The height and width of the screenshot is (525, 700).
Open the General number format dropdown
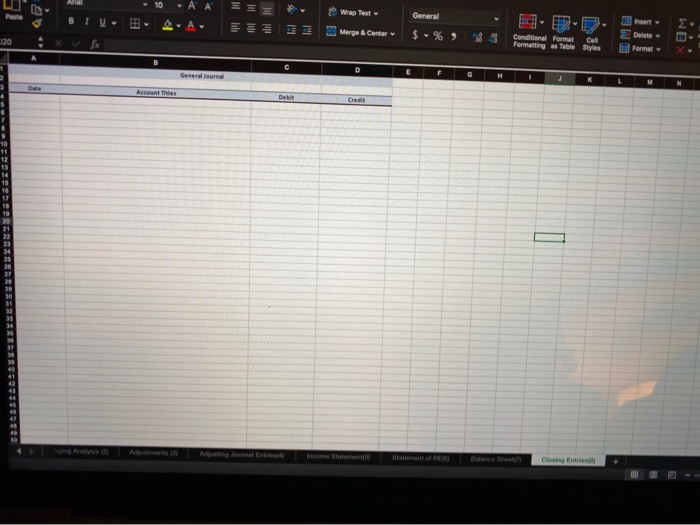coord(454,17)
